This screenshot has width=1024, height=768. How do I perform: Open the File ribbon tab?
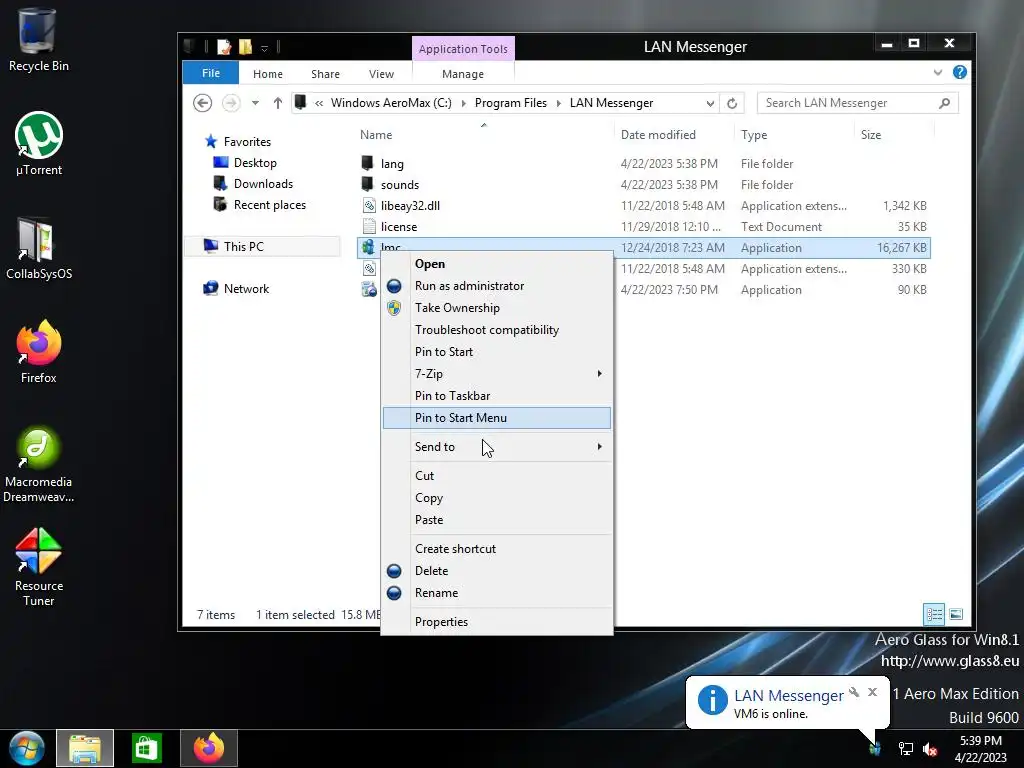click(x=211, y=73)
